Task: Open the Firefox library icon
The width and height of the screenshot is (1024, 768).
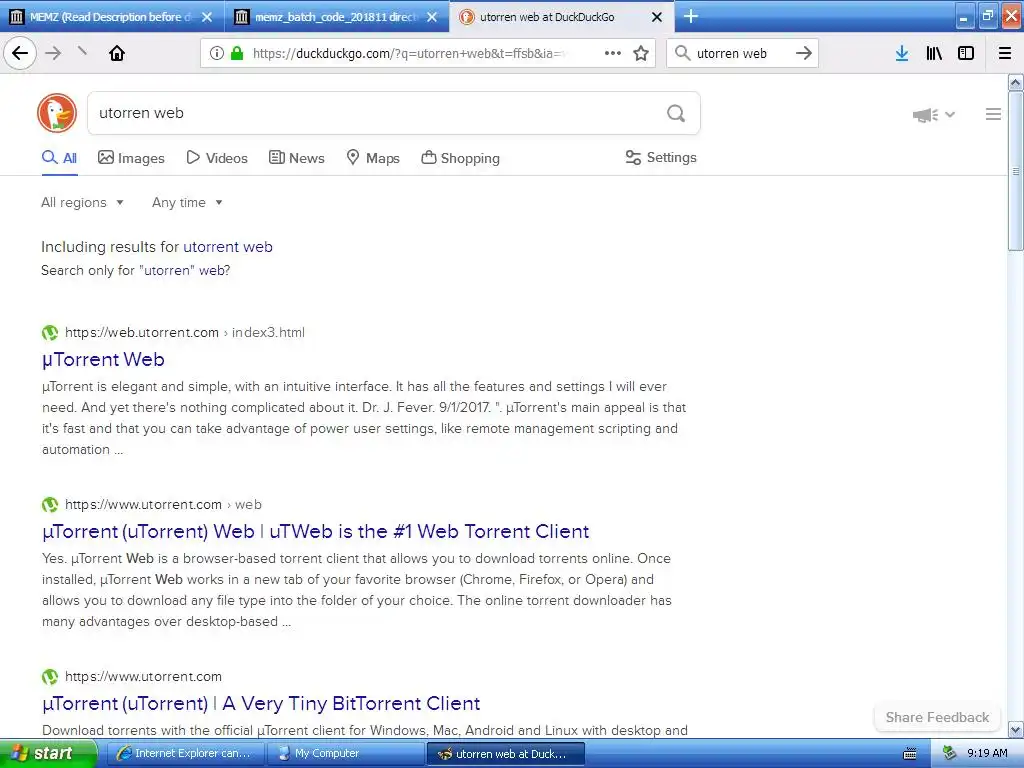Action: click(x=934, y=53)
